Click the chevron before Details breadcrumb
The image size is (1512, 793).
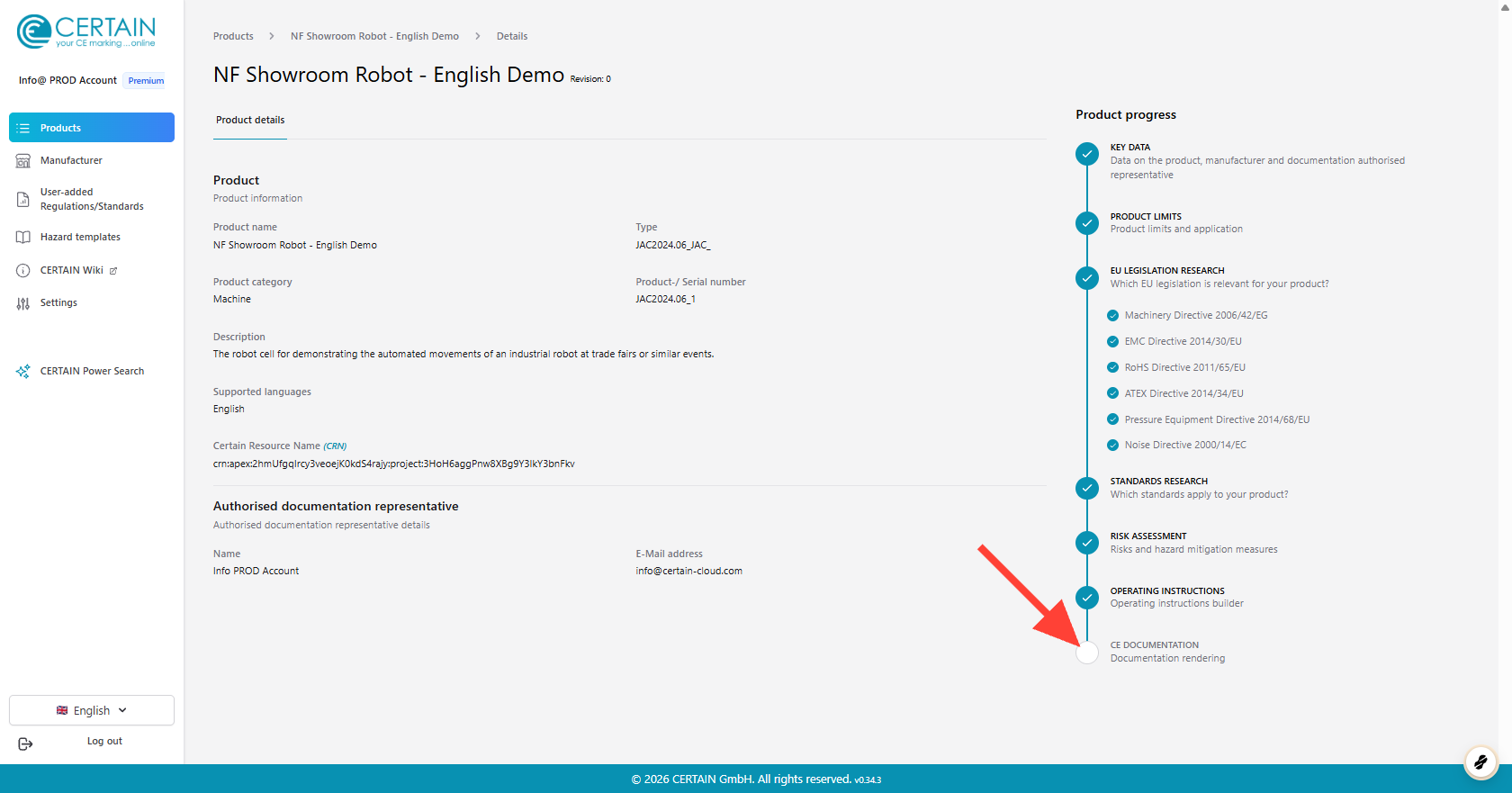pos(478,37)
